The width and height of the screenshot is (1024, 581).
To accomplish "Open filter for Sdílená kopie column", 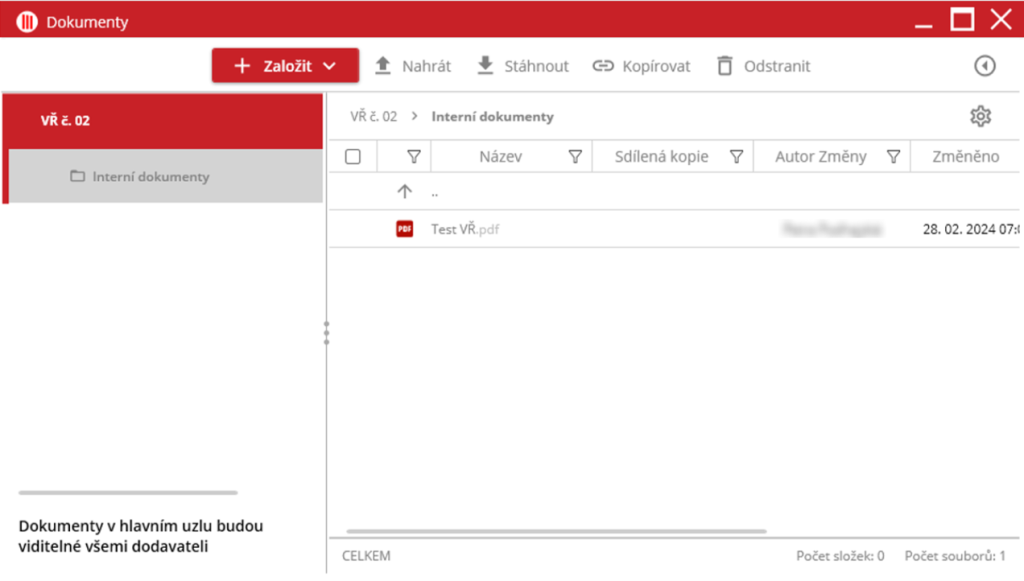I will 736,157.
